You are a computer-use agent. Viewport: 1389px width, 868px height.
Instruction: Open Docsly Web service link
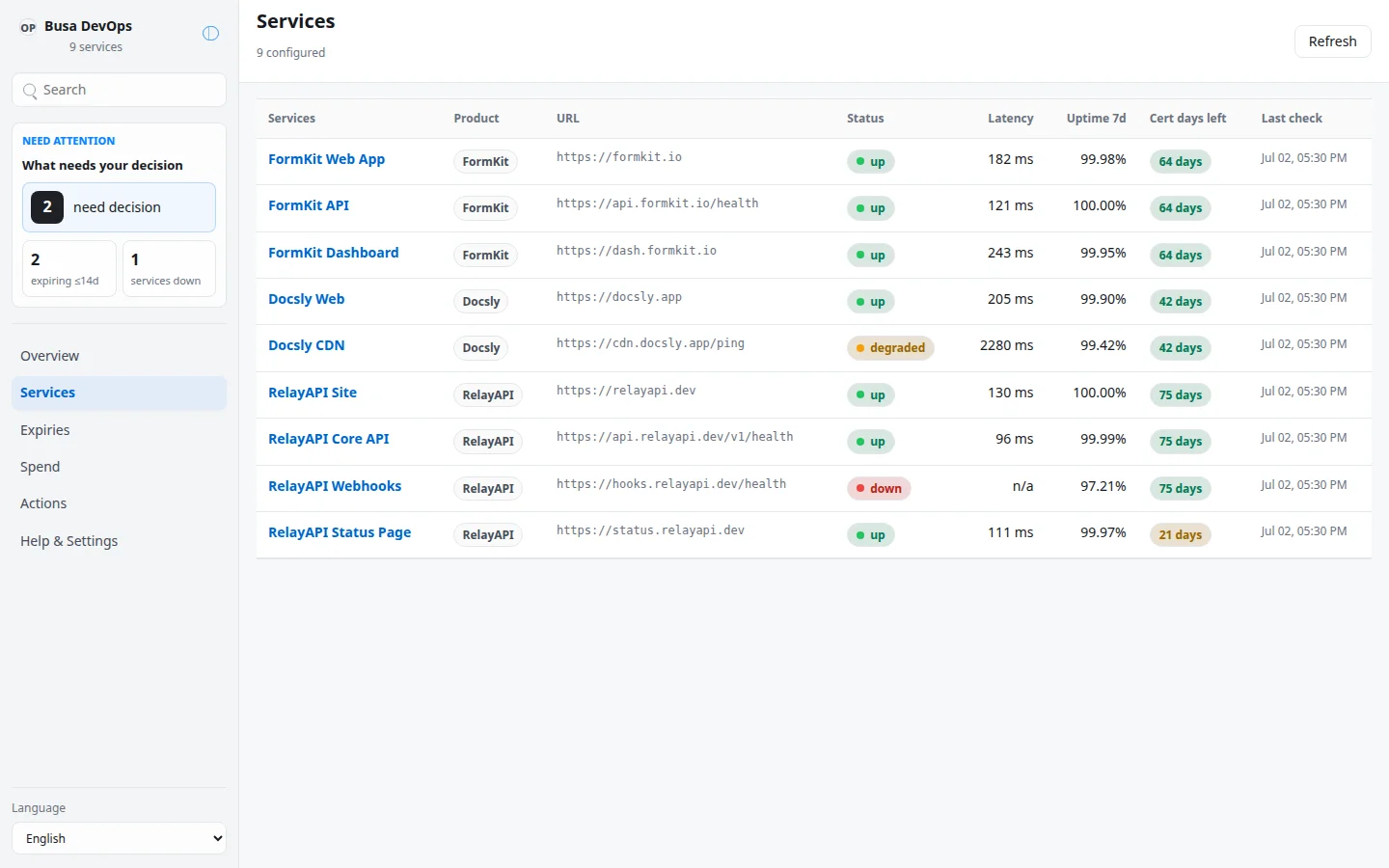coord(306,299)
